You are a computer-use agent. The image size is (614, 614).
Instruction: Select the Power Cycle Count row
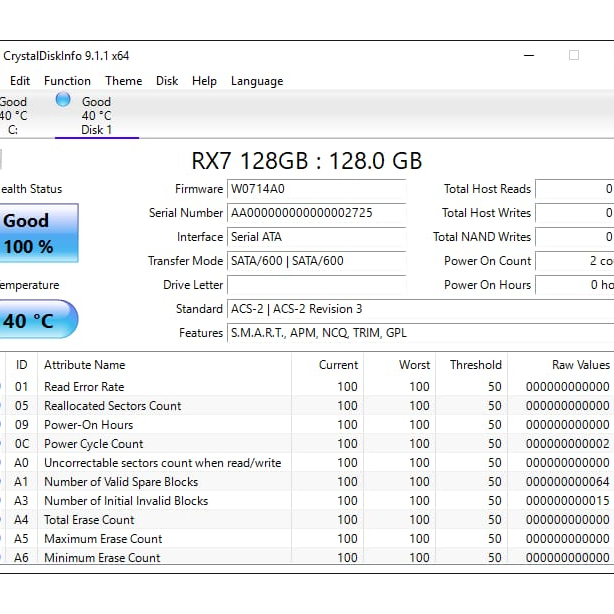307,444
